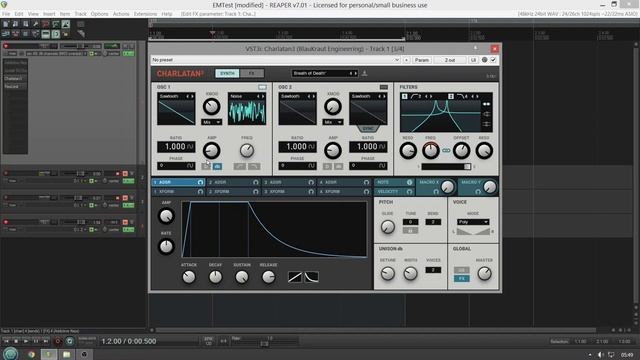This screenshot has height=360, width=640.
Task: Select filter 1 with the 1 button
Action: pyautogui.click(x=404, y=96)
